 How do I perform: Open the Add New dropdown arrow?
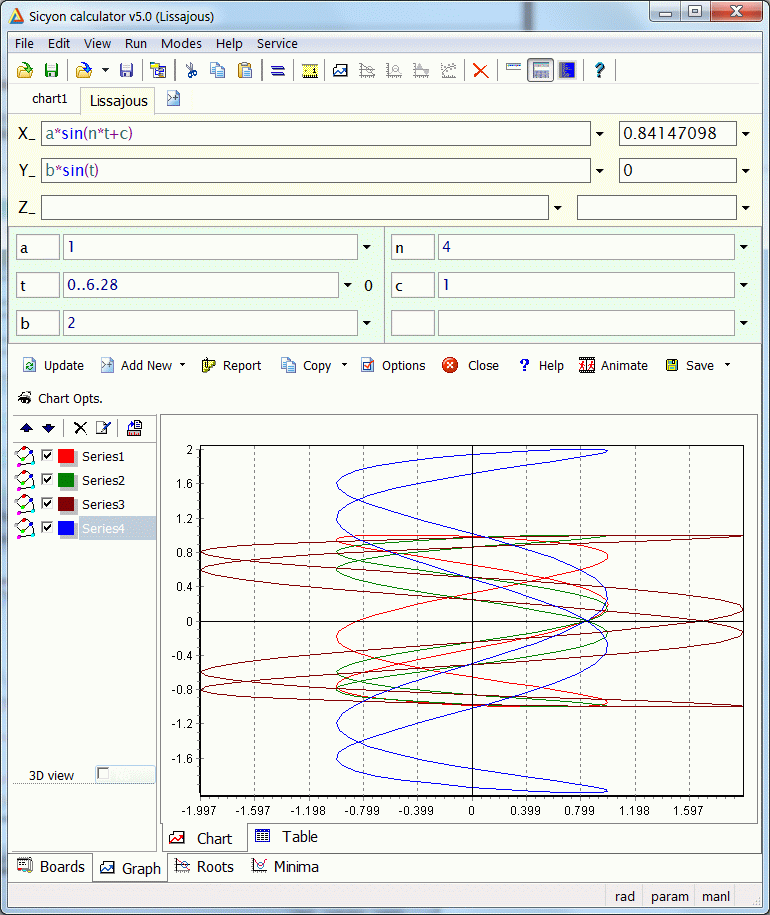pyautogui.click(x=183, y=365)
